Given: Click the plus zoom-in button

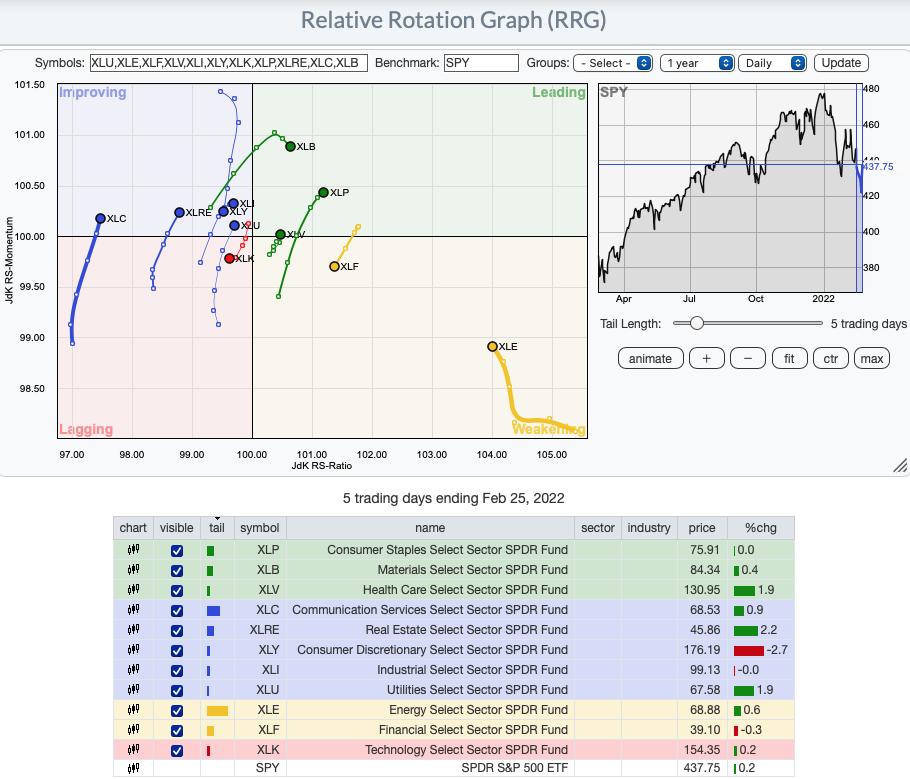Looking at the screenshot, I should pos(706,359).
